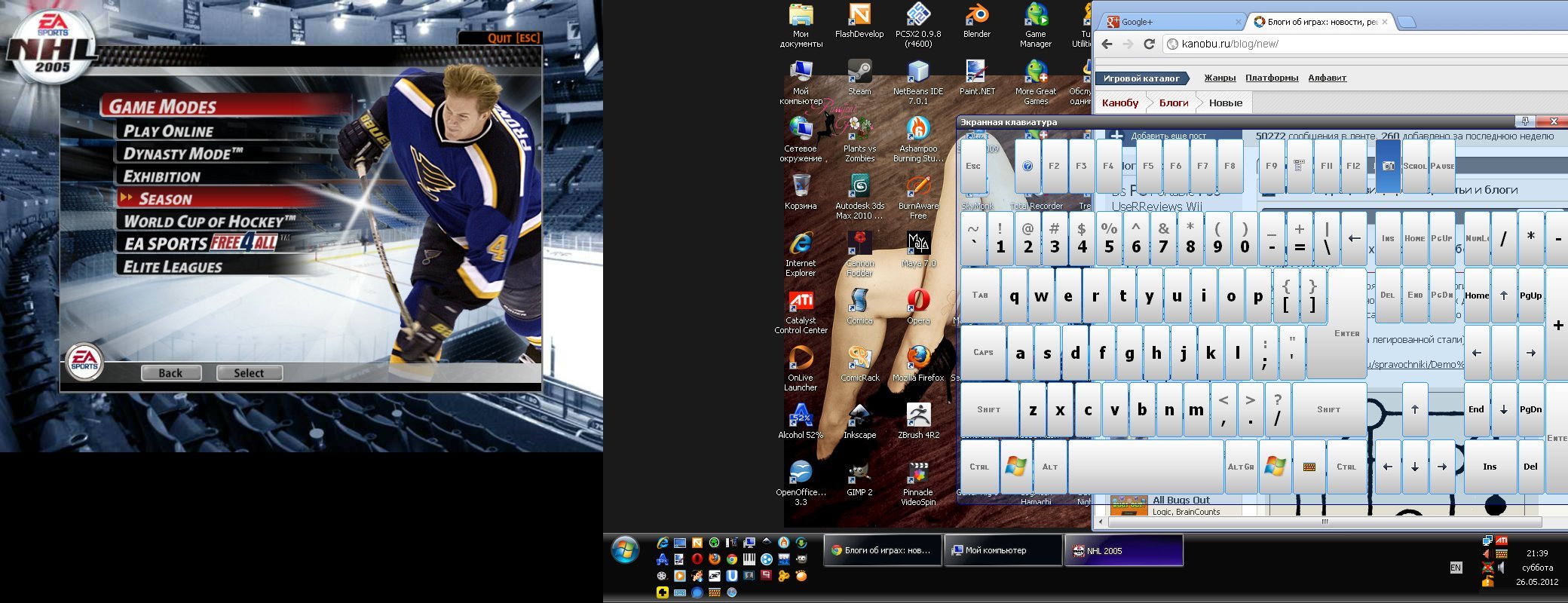Open the Алфавит navigation link
The width and height of the screenshot is (1568, 603).
[1327, 78]
